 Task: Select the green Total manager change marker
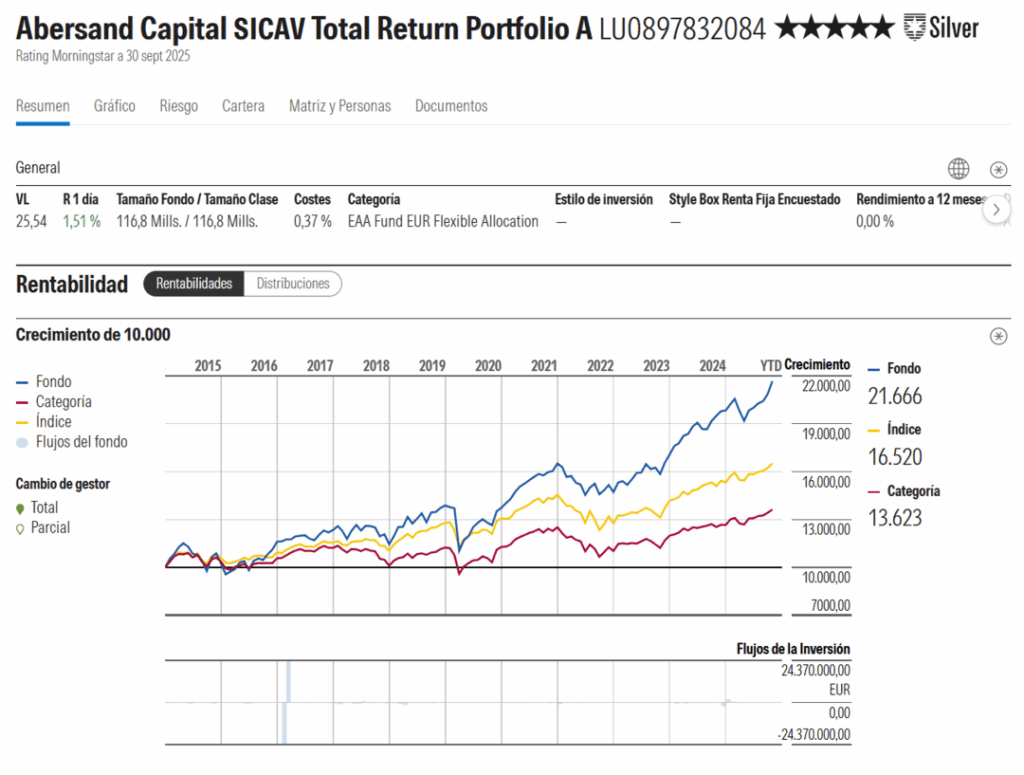(22, 507)
